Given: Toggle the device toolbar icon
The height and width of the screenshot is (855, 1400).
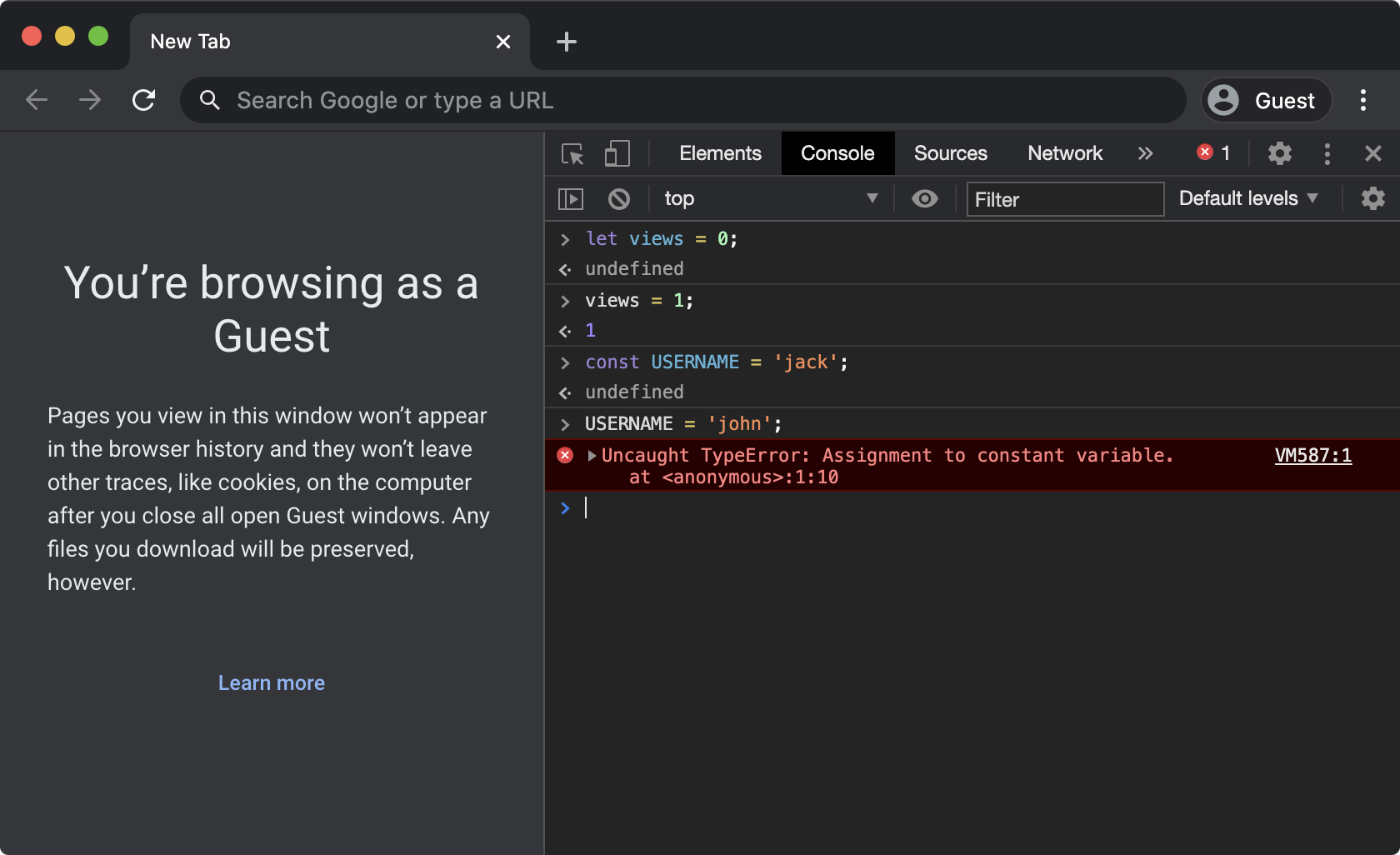Looking at the screenshot, I should coord(617,153).
